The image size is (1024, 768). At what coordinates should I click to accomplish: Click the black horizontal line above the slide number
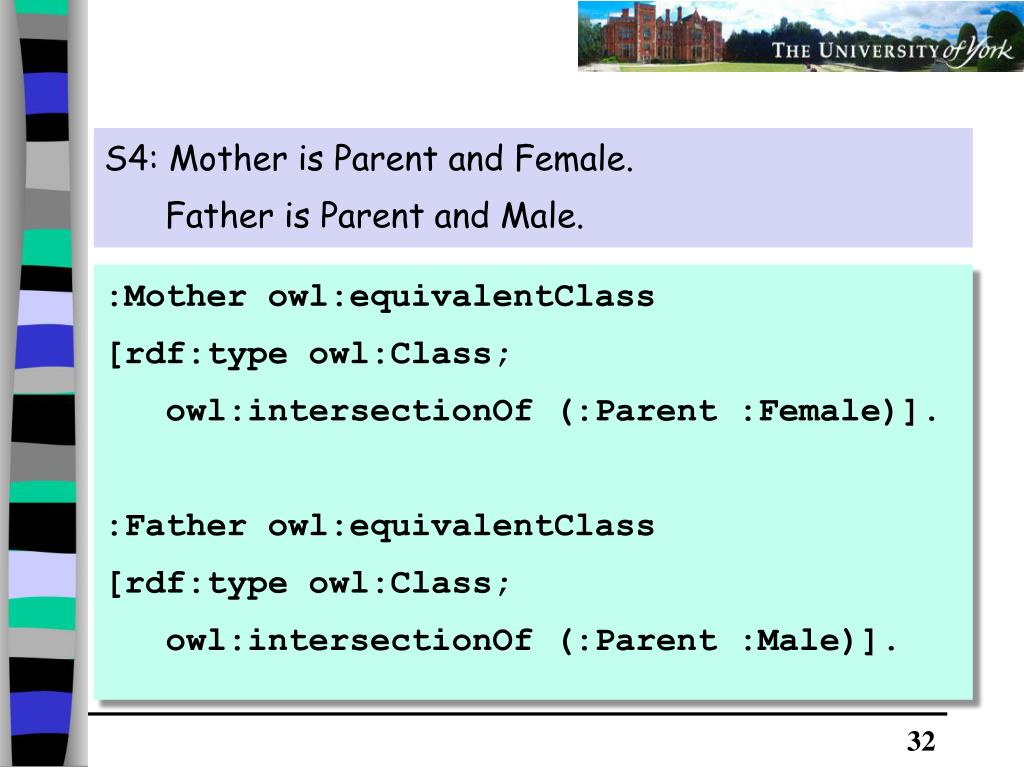[x=517, y=714]
